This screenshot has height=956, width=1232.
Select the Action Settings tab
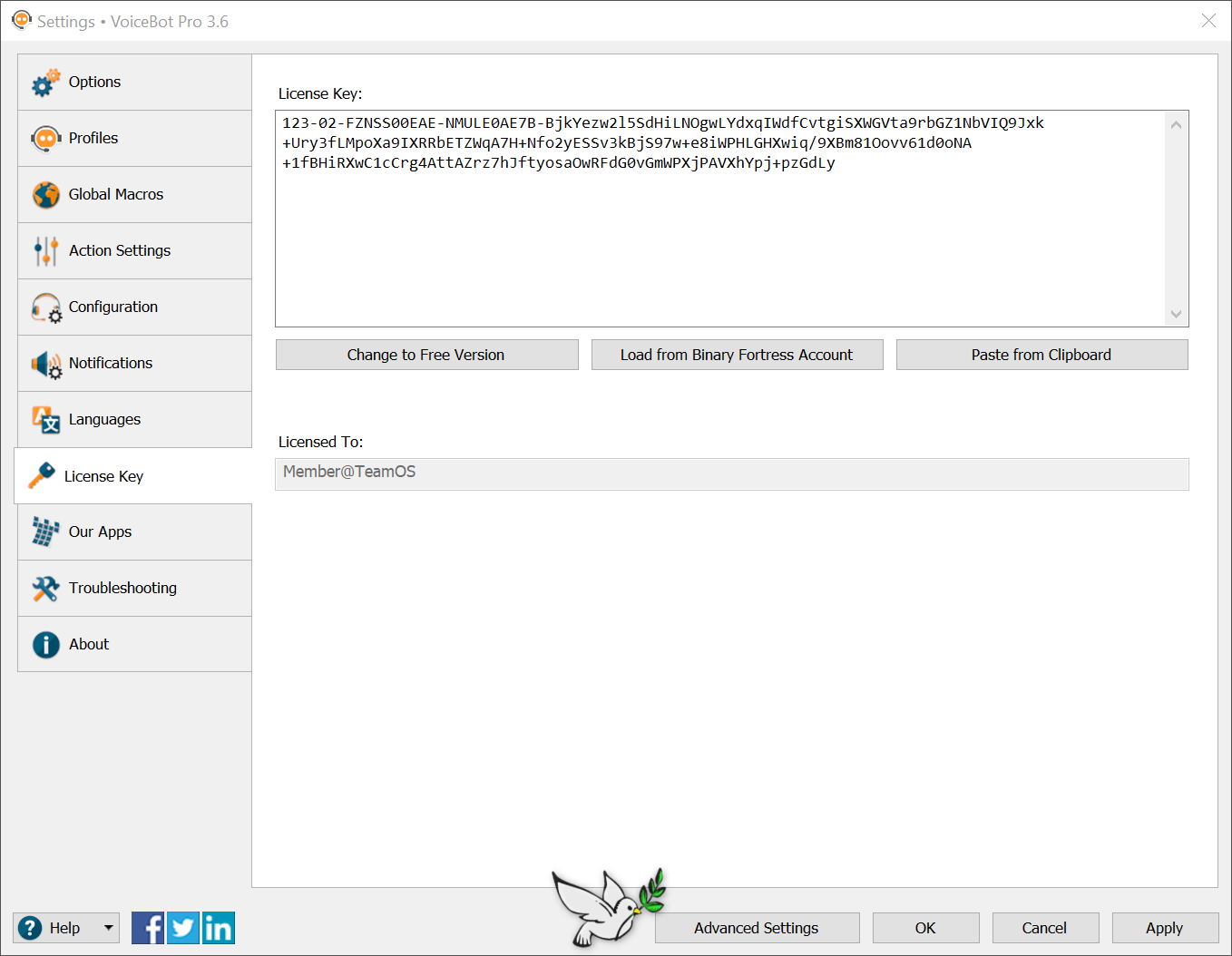click(134, 251)
